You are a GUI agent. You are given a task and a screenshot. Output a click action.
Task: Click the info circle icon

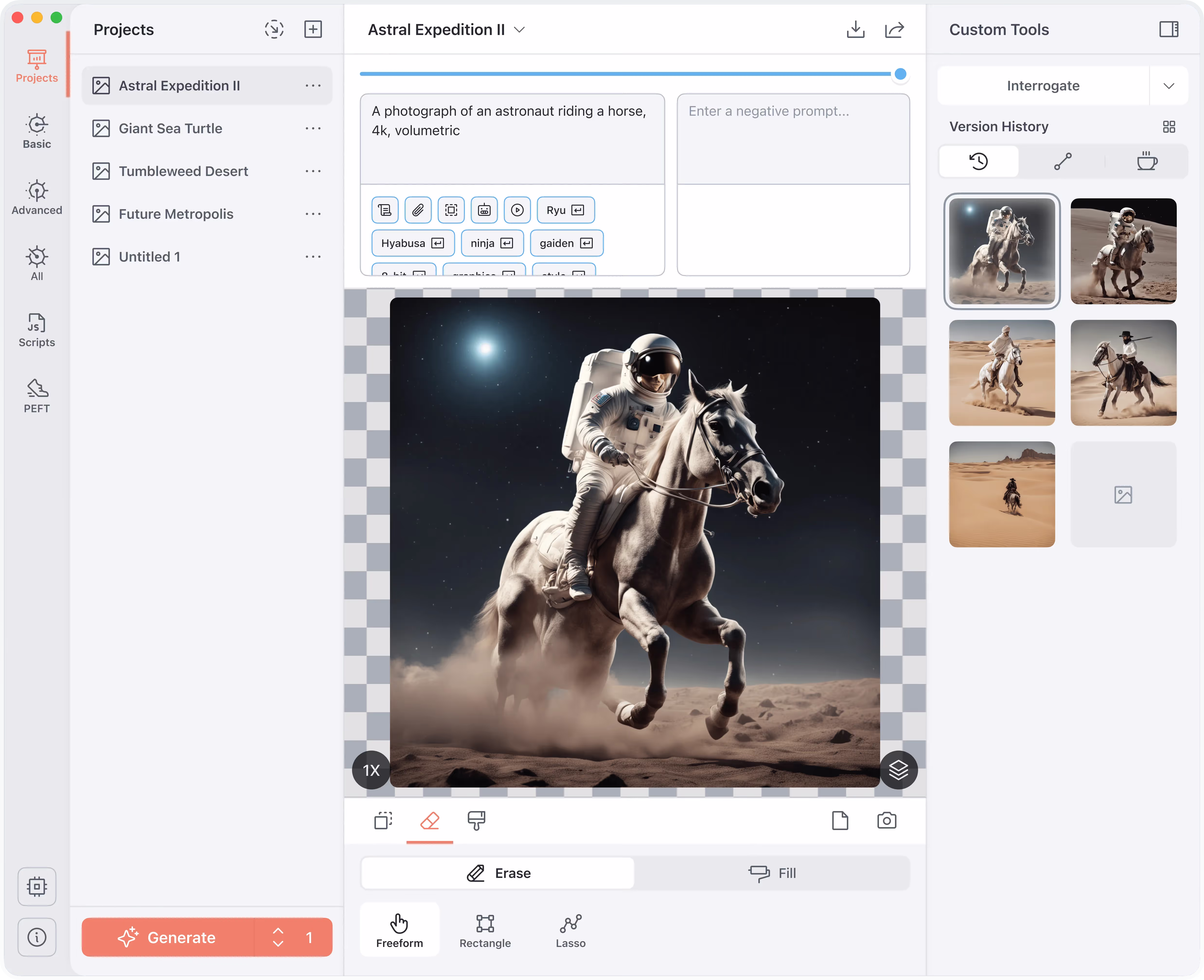pos(37,937)
